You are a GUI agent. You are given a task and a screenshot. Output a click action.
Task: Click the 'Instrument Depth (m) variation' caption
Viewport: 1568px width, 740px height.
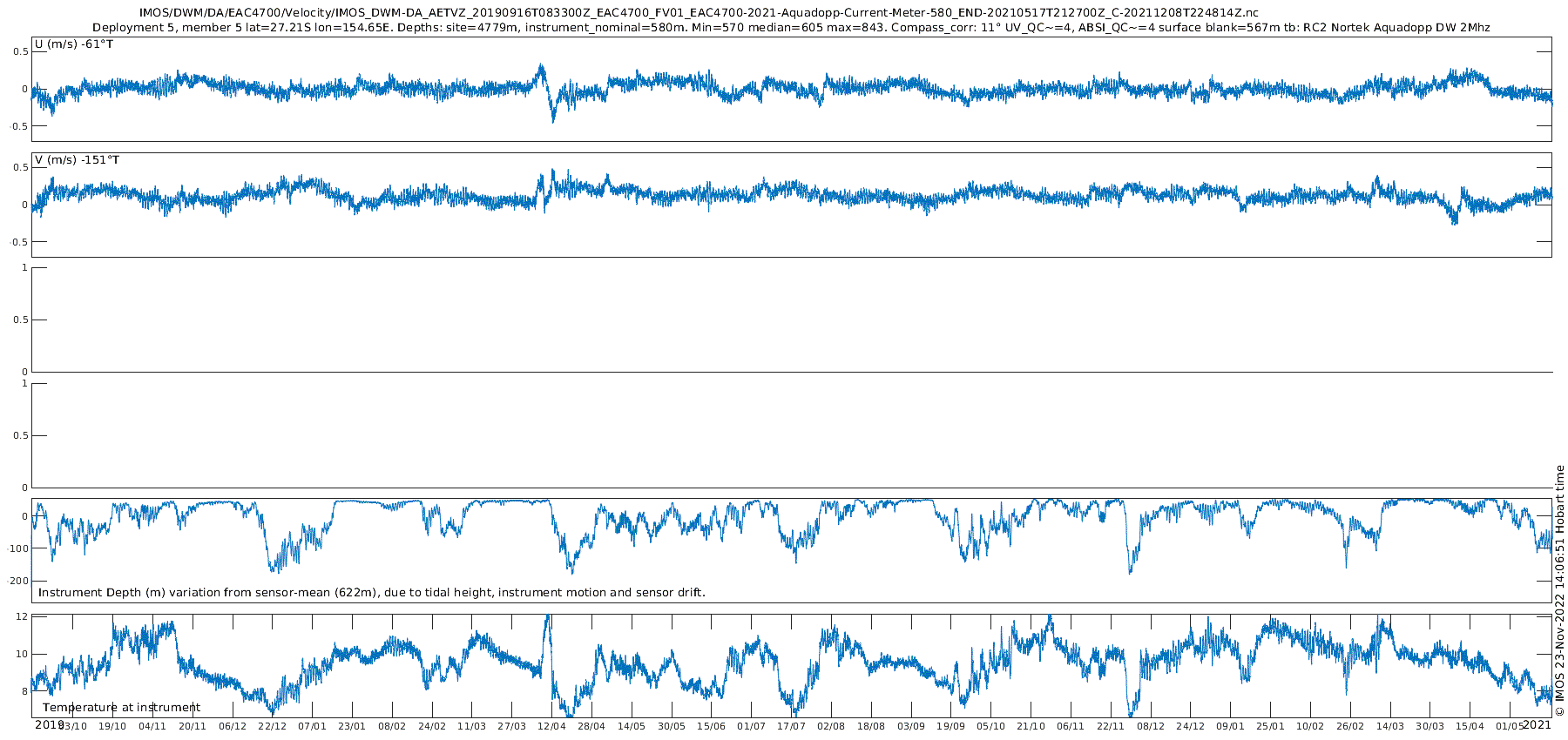[x=372, y=593]
